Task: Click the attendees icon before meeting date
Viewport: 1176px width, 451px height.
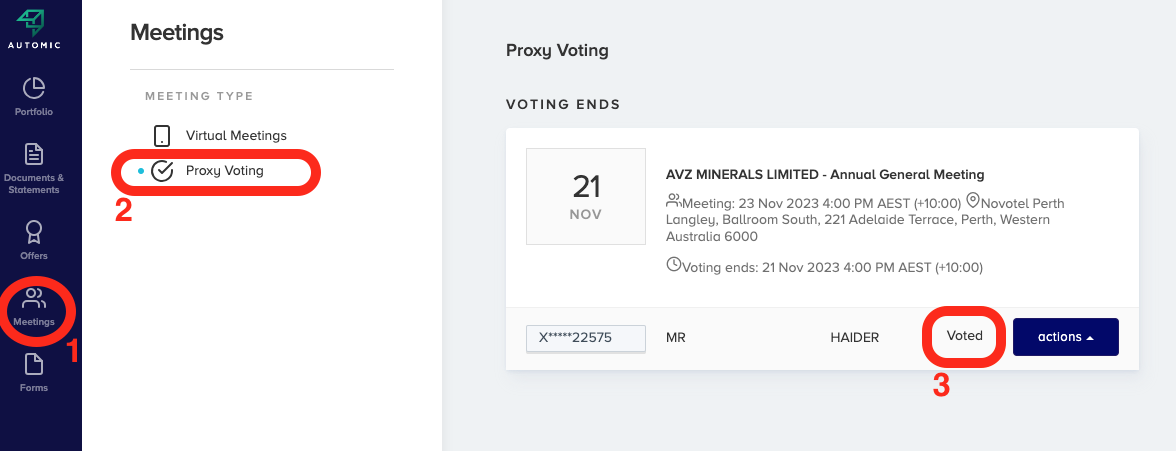Action: click(x=673, y=201)
